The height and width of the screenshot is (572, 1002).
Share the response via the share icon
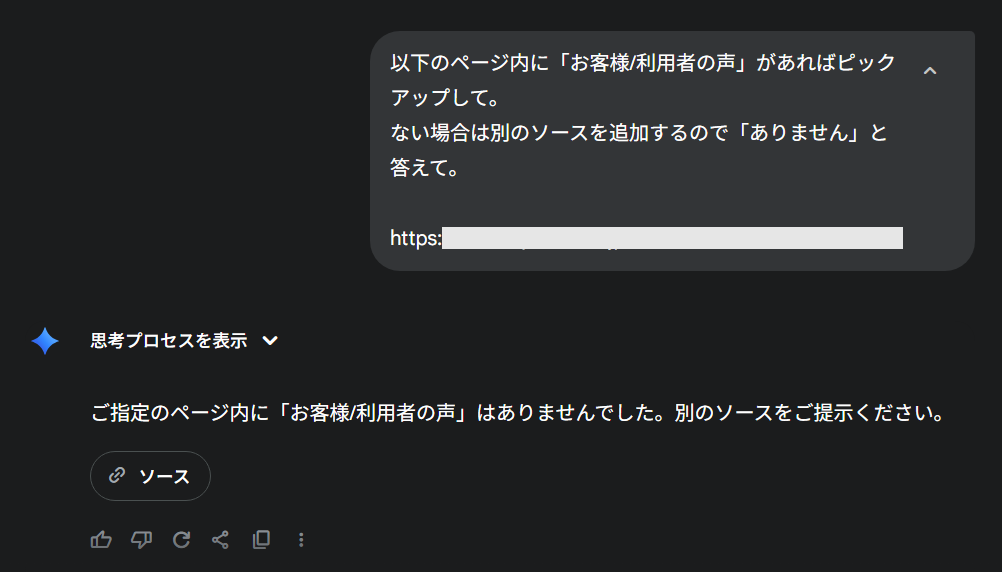[221, 540]
